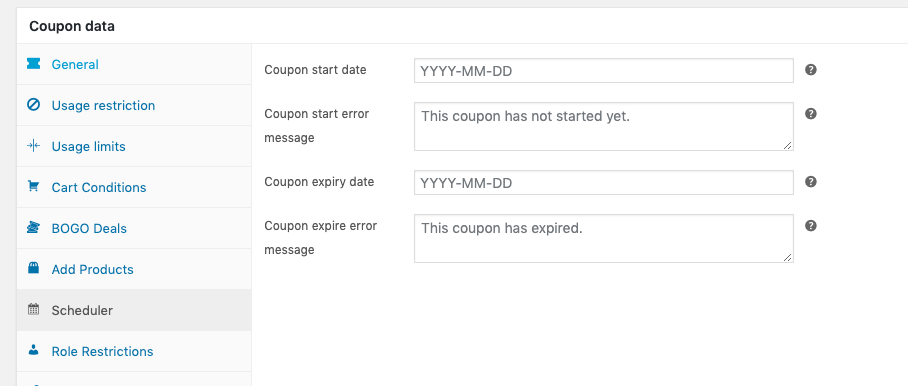Click the Scheduler calendar icon
The height and width of the screenshot is (386, 908).
(34, 310)
